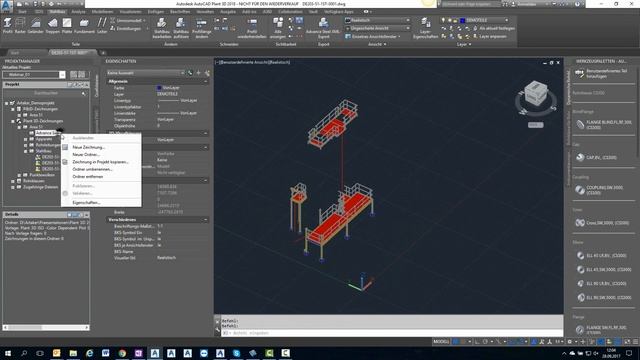Image resolution: width=640 pixels, height=360 pixels.
Task: Open Stahlbau bearbeiten tool
Action: (162, 28)
